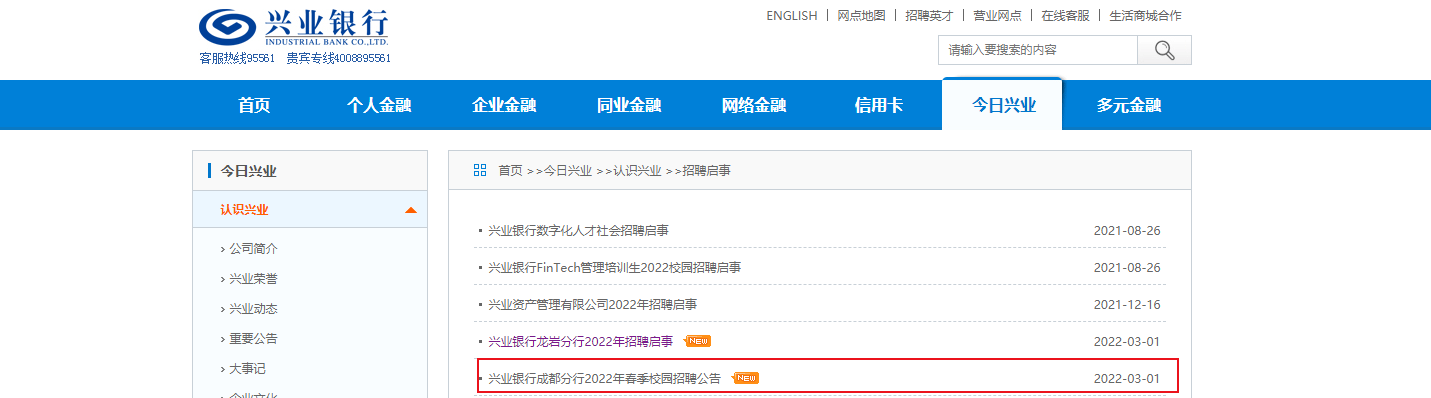Open the 企业金融 nav menu
Image resolution: width=1431 pixels, height=398 pixels.
click(504, 105)
